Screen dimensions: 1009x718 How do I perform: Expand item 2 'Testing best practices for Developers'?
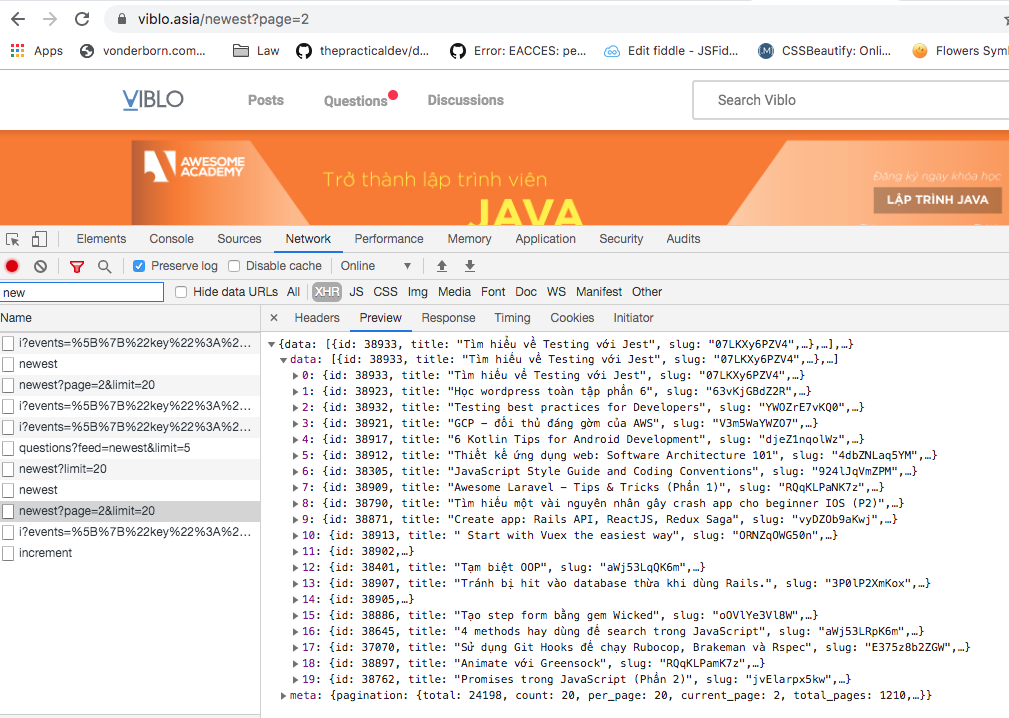295,407
